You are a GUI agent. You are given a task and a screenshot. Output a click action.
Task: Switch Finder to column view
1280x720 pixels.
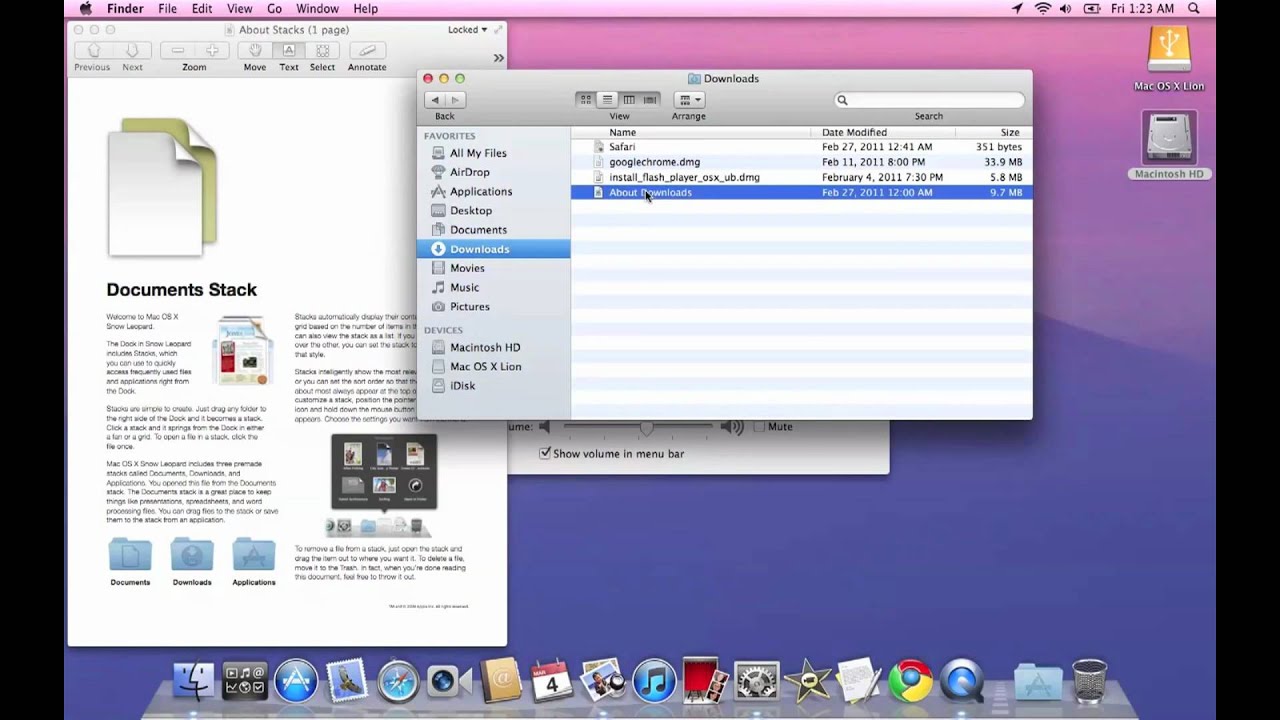pyautogui.click(x=629, y=100)
